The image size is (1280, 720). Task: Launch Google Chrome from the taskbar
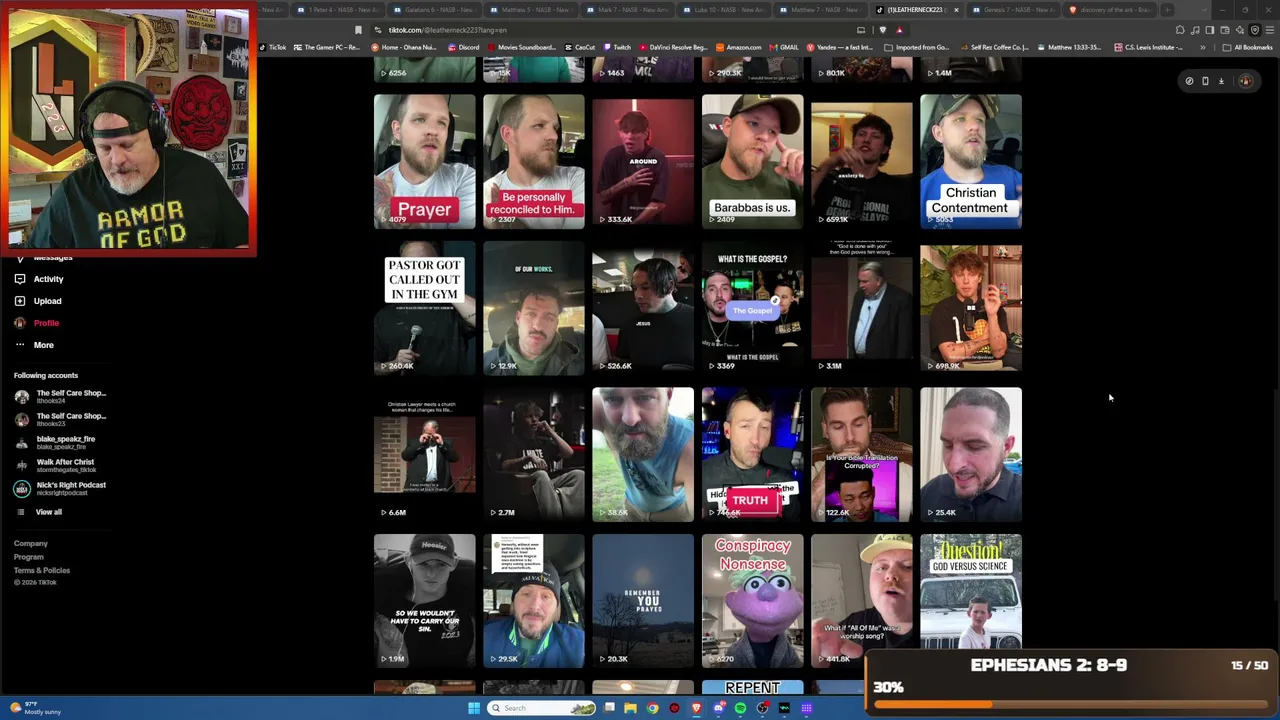coord(652,708)
